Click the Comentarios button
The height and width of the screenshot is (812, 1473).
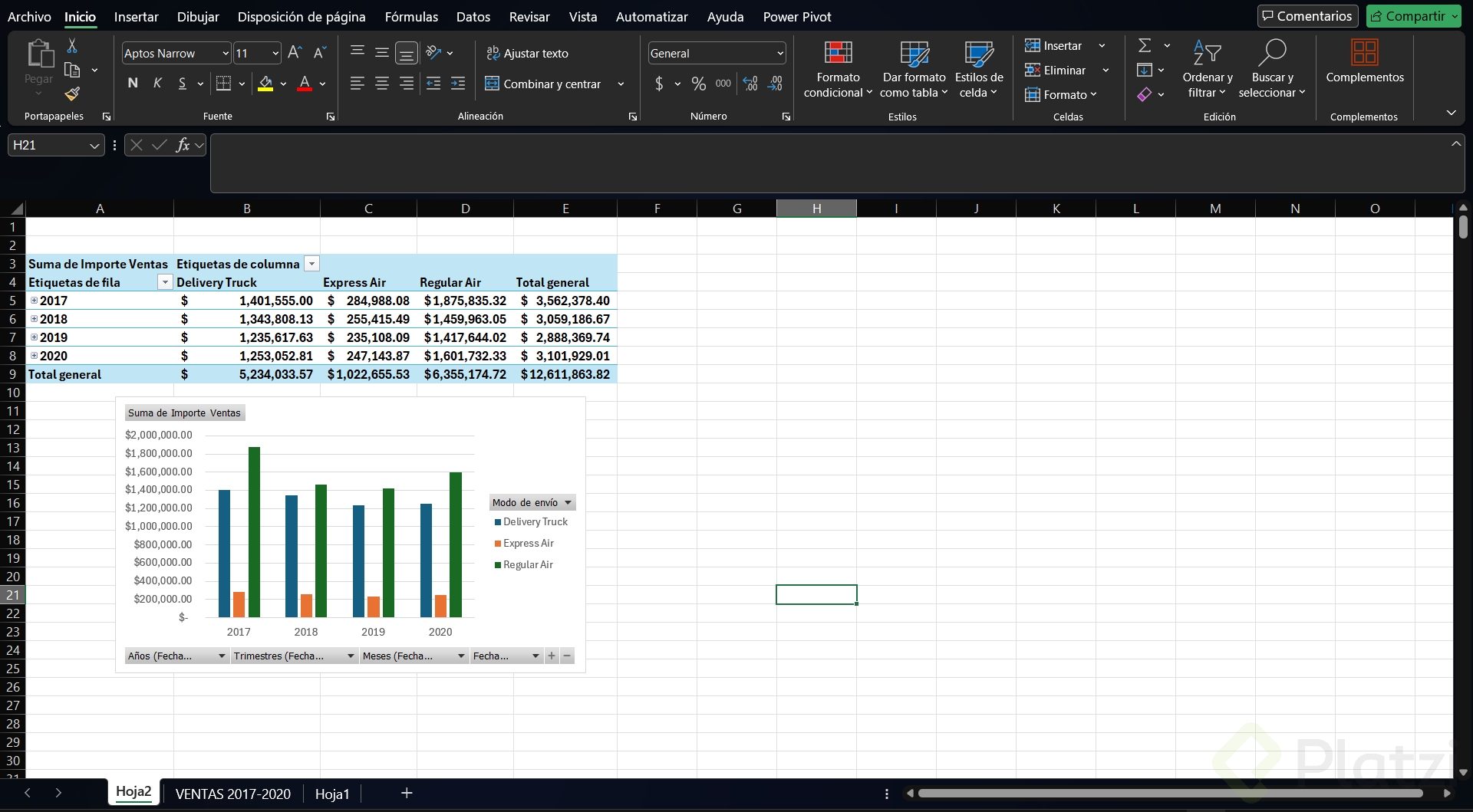(x=1307, y=16)
